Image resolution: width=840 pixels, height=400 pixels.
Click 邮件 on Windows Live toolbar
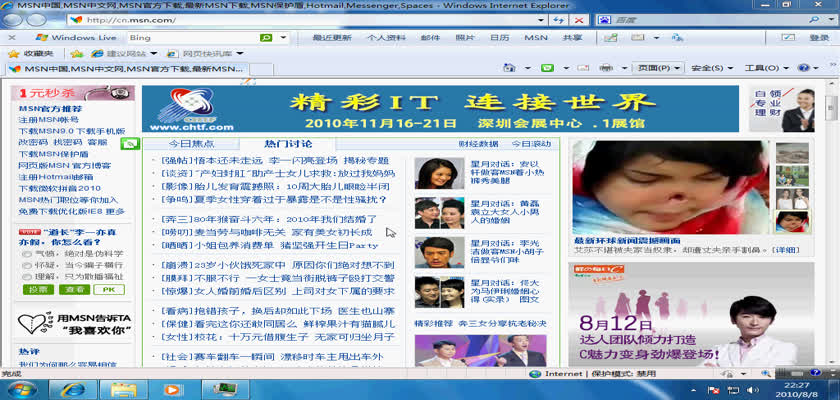[430, 38]
